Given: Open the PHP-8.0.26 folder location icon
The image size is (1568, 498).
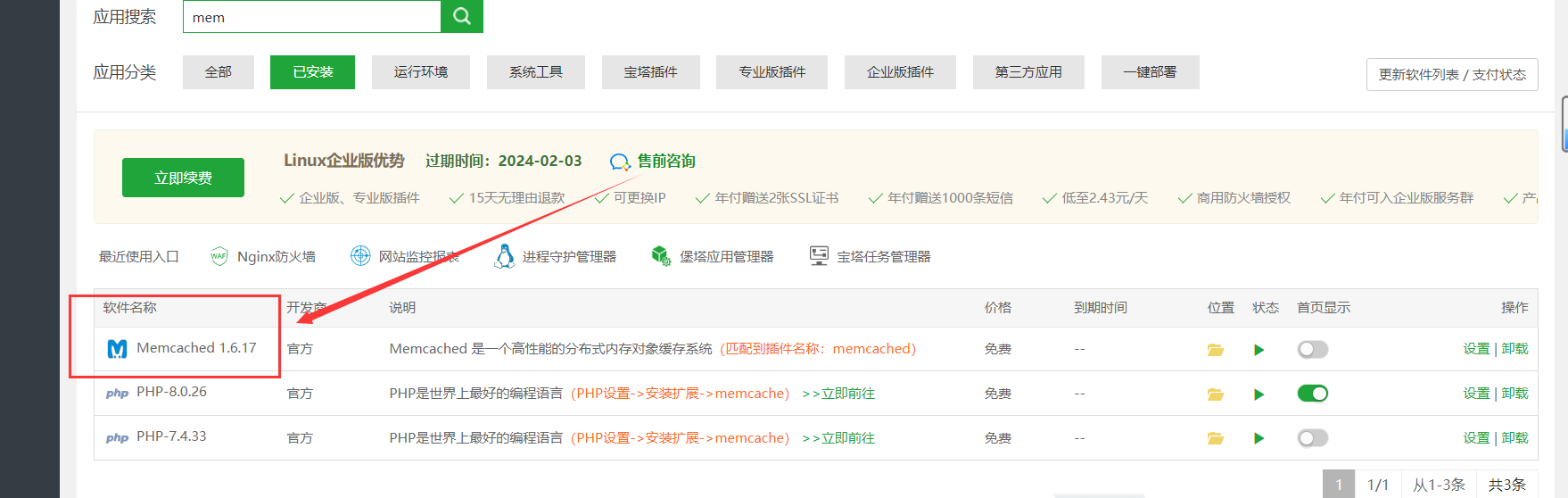Looking at the screenshot, I should [1216, 394].
